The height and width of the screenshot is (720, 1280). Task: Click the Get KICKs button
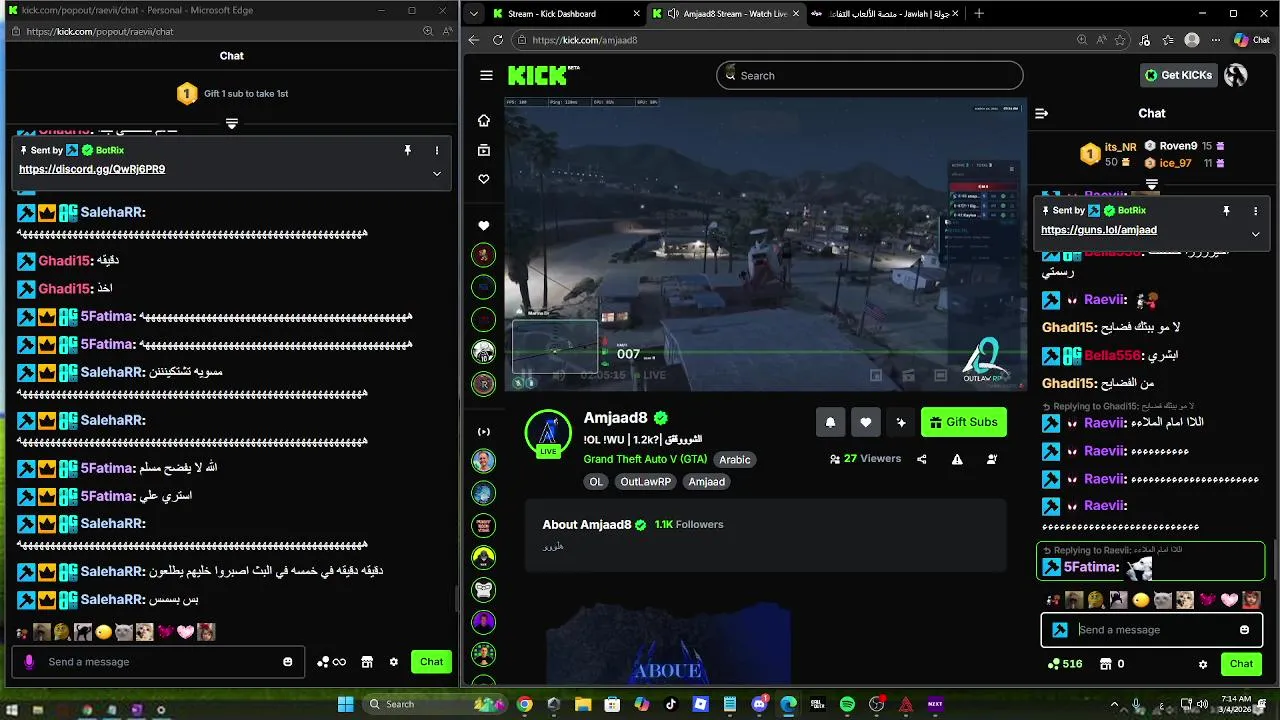pos(1179,75)
